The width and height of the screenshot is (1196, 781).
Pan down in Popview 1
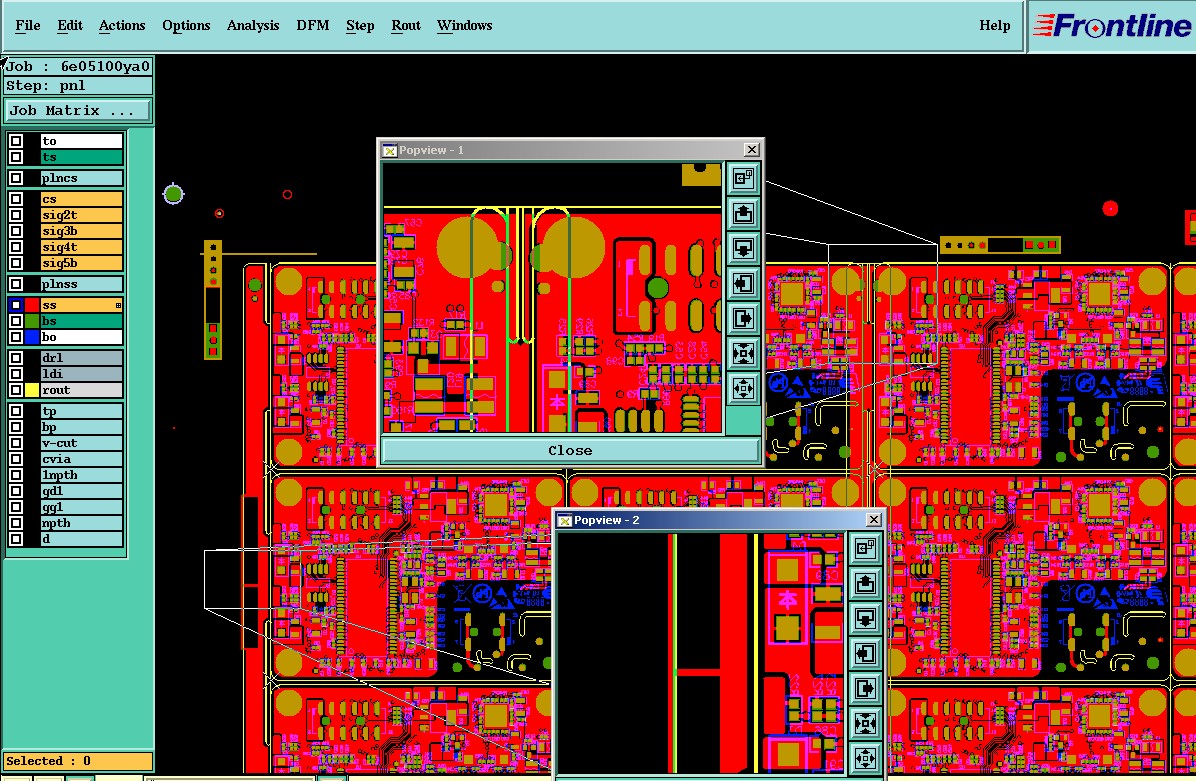coord(743,249)
